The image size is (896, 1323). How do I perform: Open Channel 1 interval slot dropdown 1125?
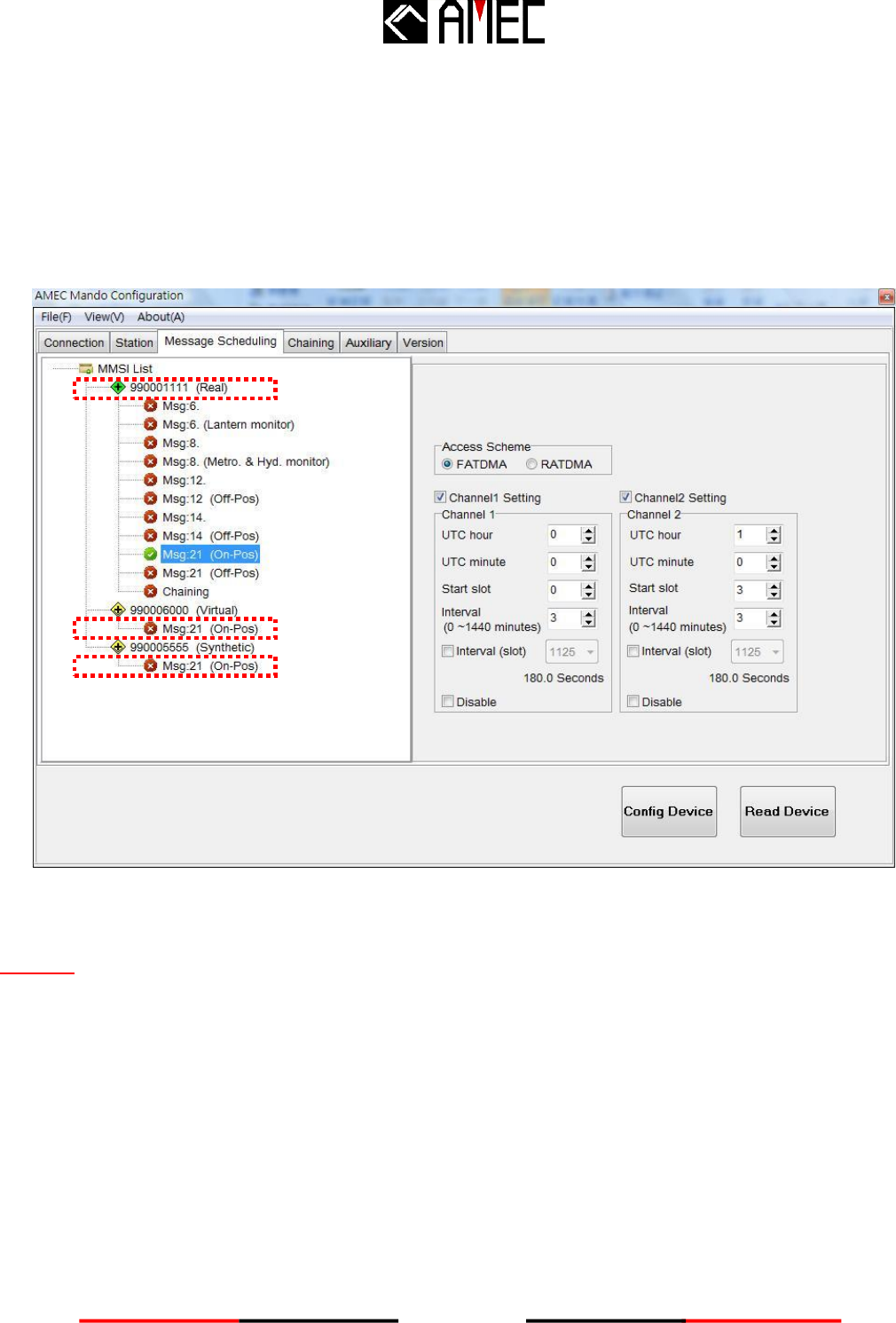572,652
